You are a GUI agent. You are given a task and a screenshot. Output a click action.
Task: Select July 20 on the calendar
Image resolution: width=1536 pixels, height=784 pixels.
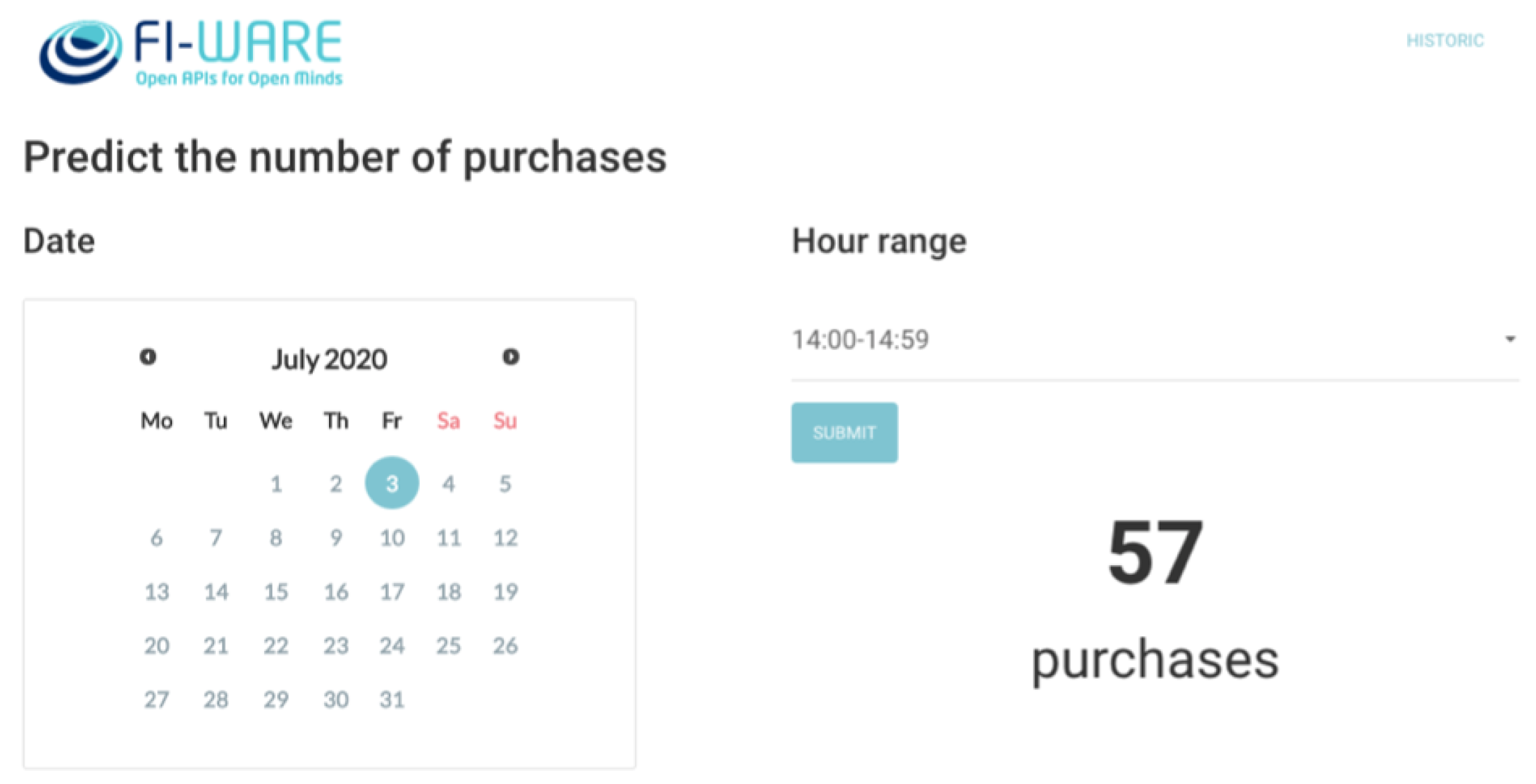pos(157,646)
